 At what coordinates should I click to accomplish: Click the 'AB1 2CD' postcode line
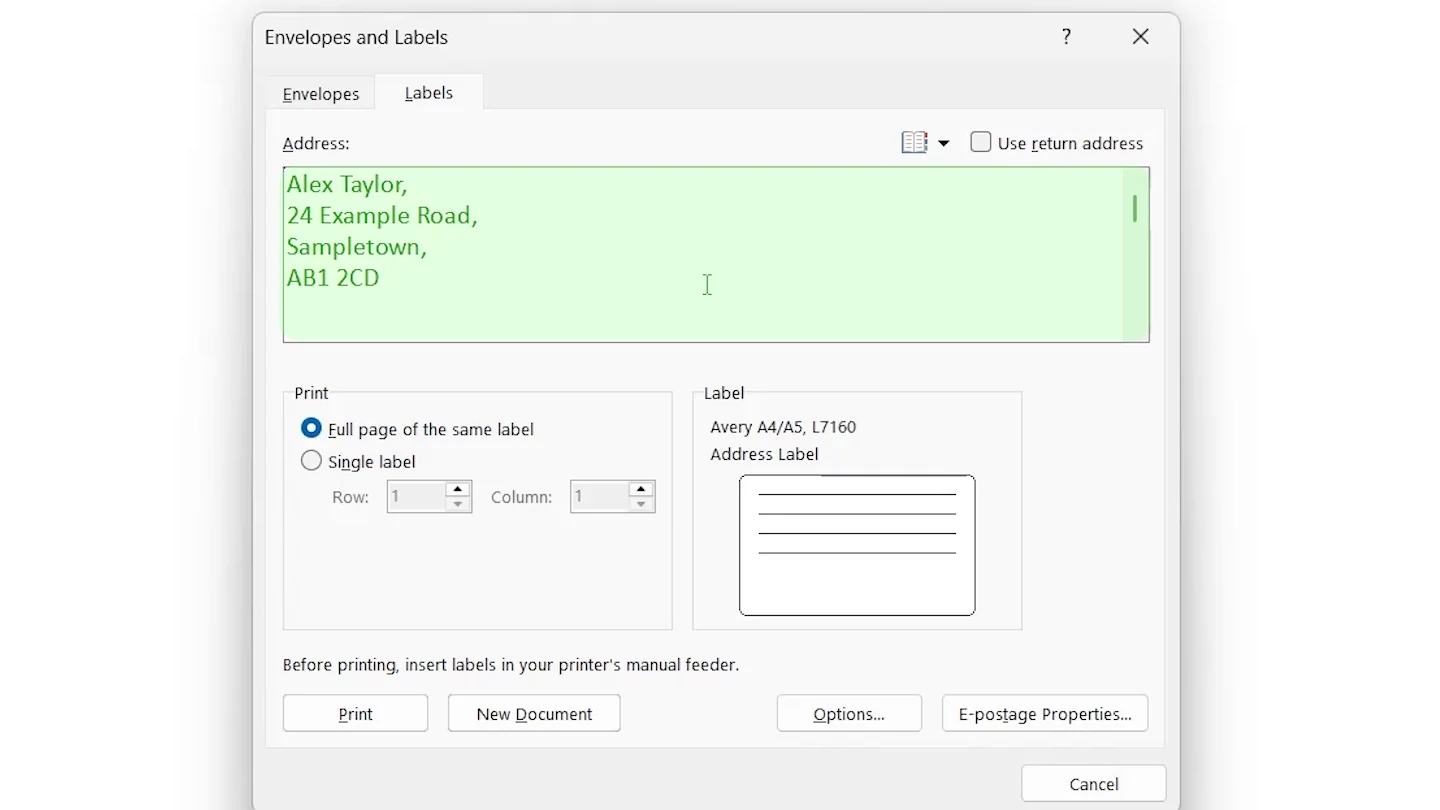pos(333,278)
